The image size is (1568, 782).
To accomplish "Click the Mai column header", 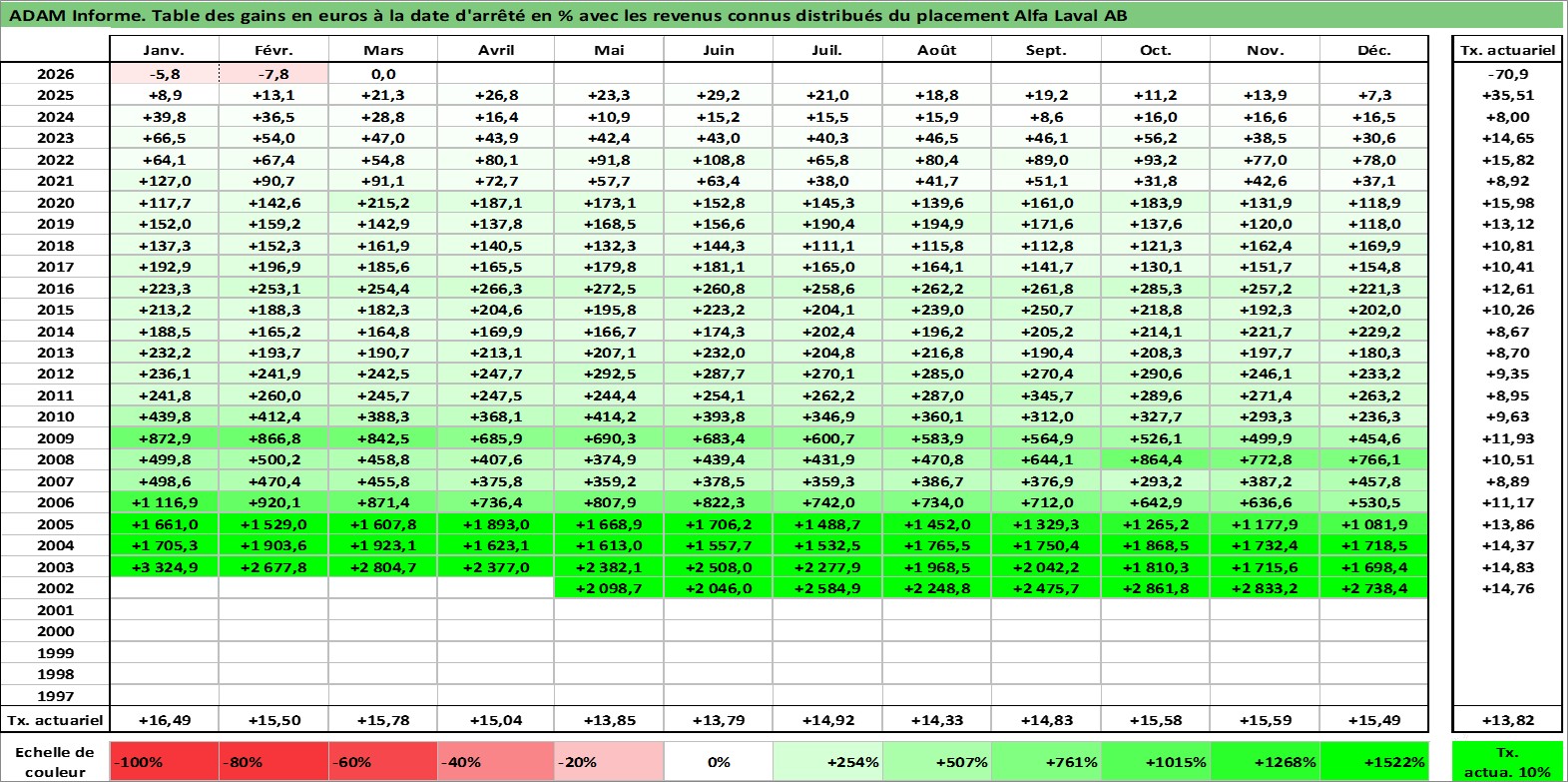I will [x=609, y=50].
